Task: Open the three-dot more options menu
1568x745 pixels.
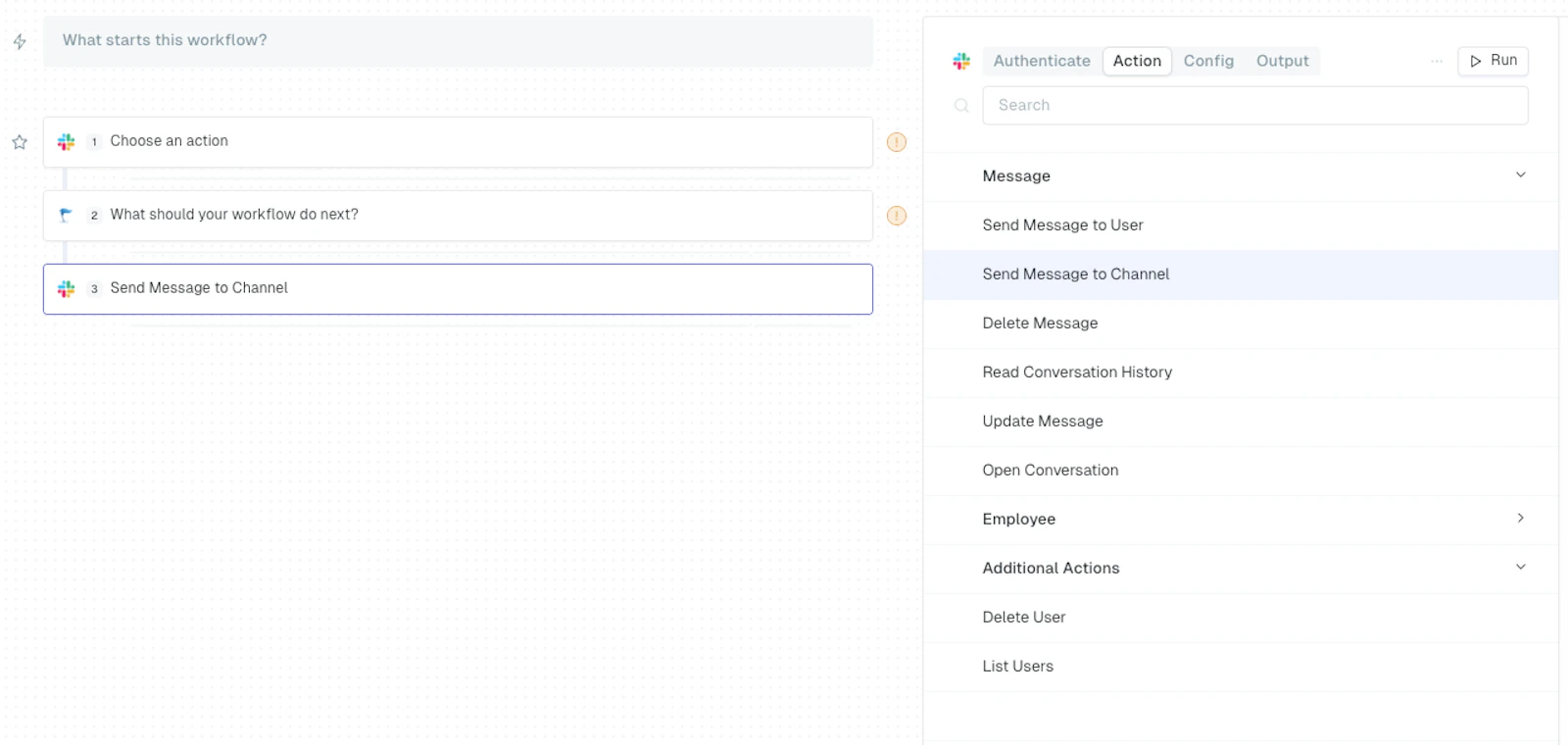Action: coord(1437,61)
